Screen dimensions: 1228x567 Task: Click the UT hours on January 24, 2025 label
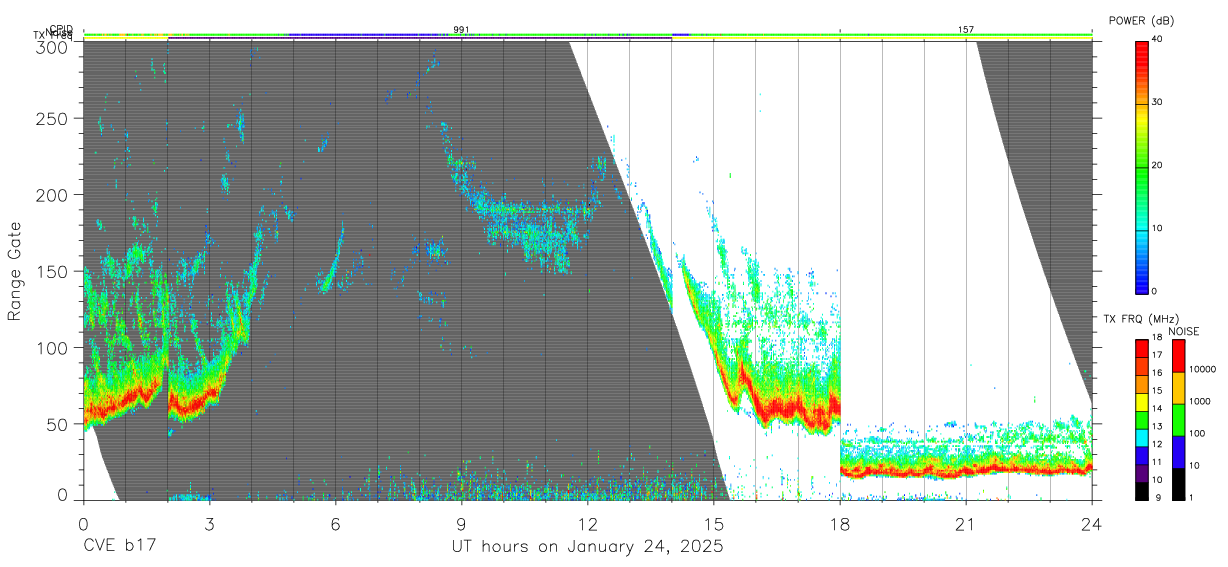click(x=587, y=547)
